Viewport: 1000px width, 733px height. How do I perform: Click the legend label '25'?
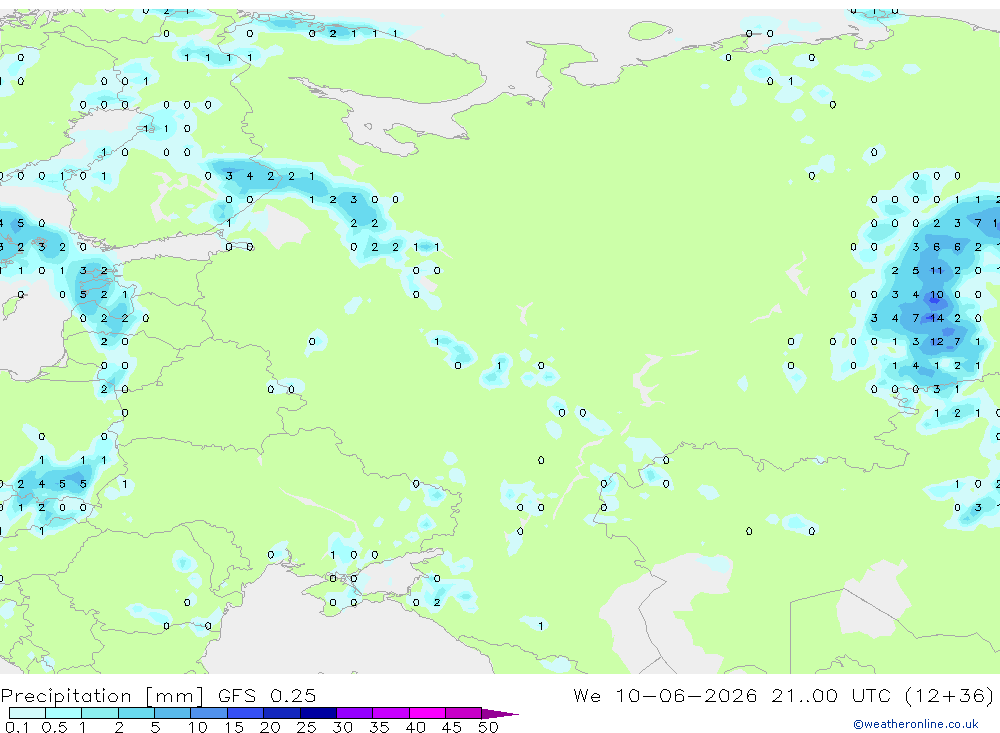pyautogui.click(x=306, y=727)
